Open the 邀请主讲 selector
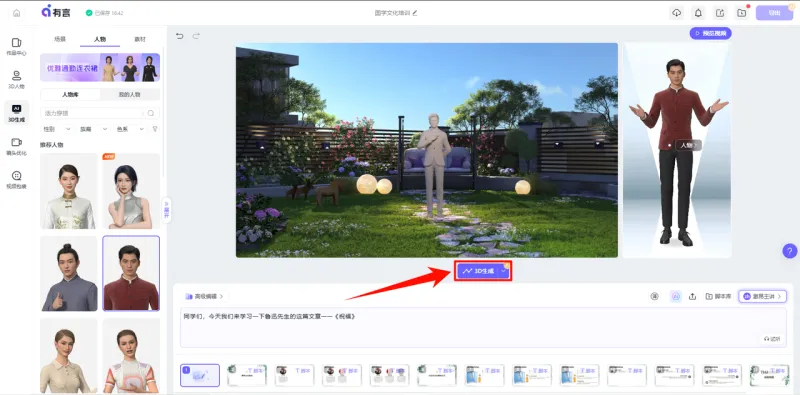 click(x=762, y=296)
